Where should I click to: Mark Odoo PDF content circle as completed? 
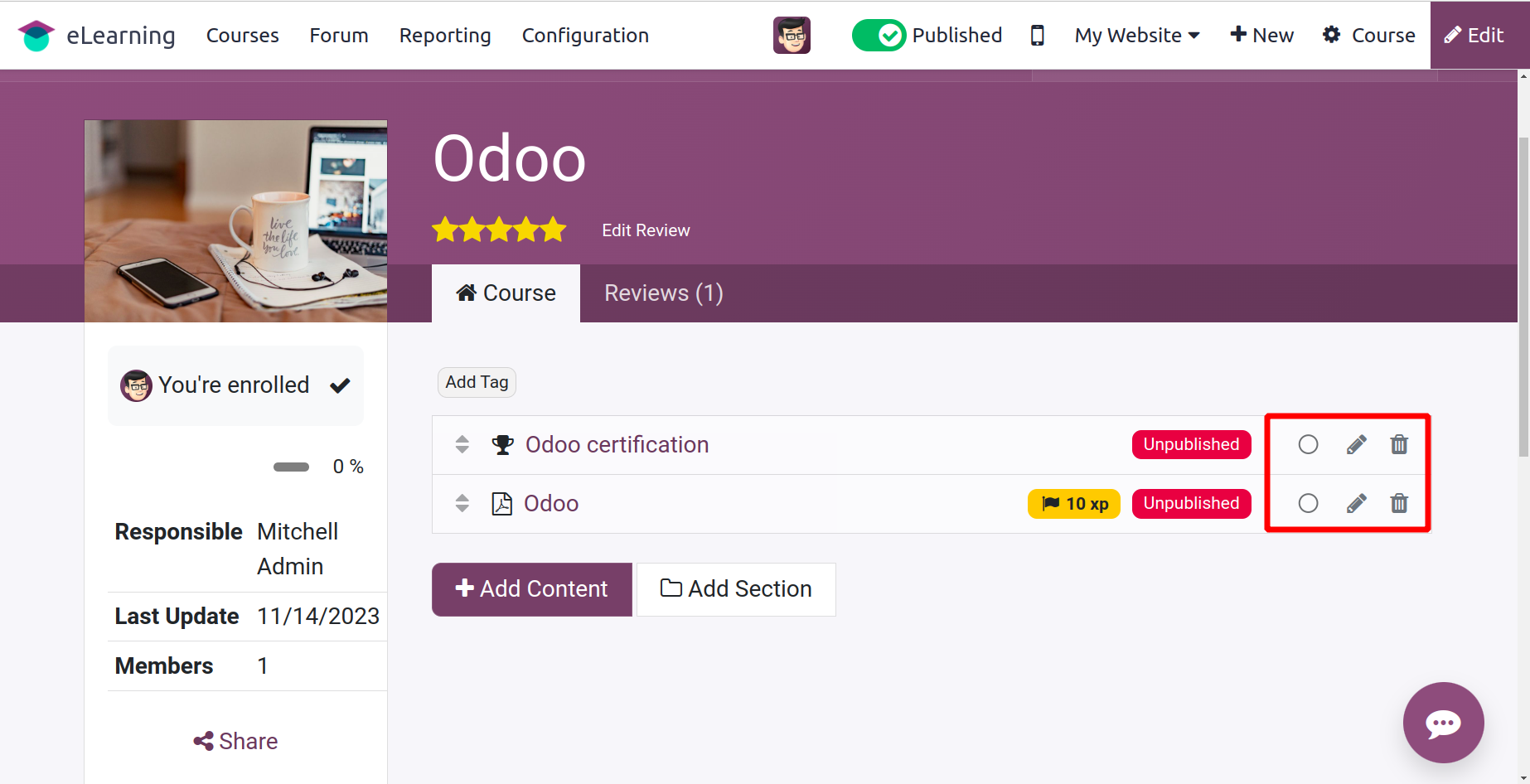tap(1308, 503)
